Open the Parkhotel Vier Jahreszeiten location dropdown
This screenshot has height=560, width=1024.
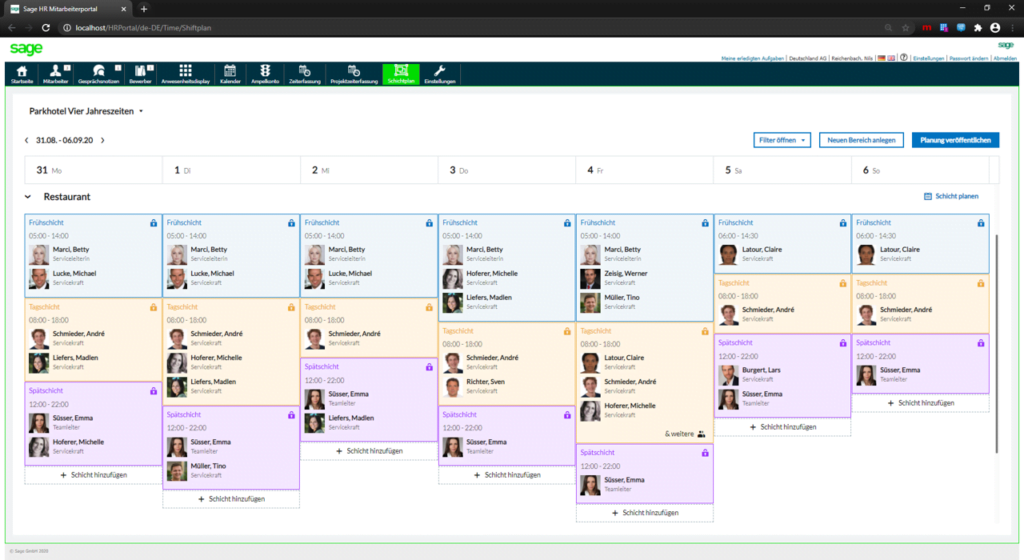[x=86, y=112]
